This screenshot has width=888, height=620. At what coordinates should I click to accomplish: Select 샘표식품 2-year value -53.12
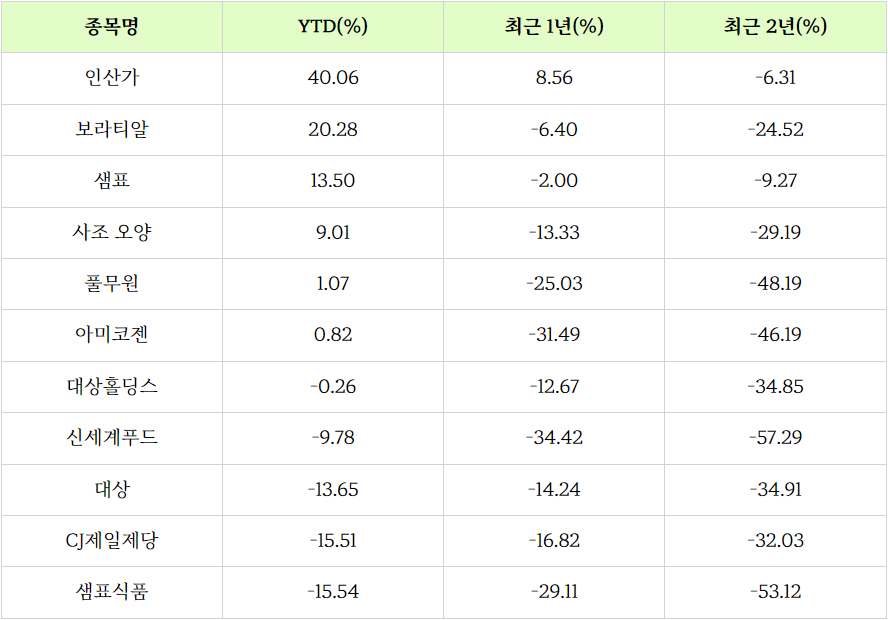[775, 592]
